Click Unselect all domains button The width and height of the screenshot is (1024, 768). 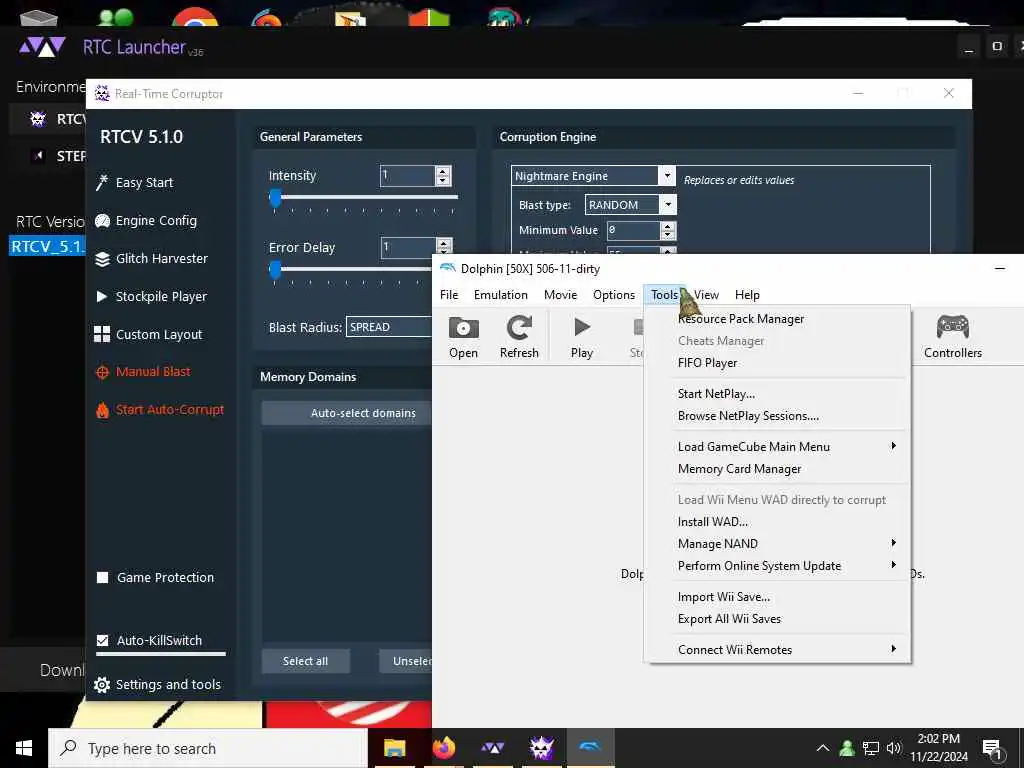point(406,661)
